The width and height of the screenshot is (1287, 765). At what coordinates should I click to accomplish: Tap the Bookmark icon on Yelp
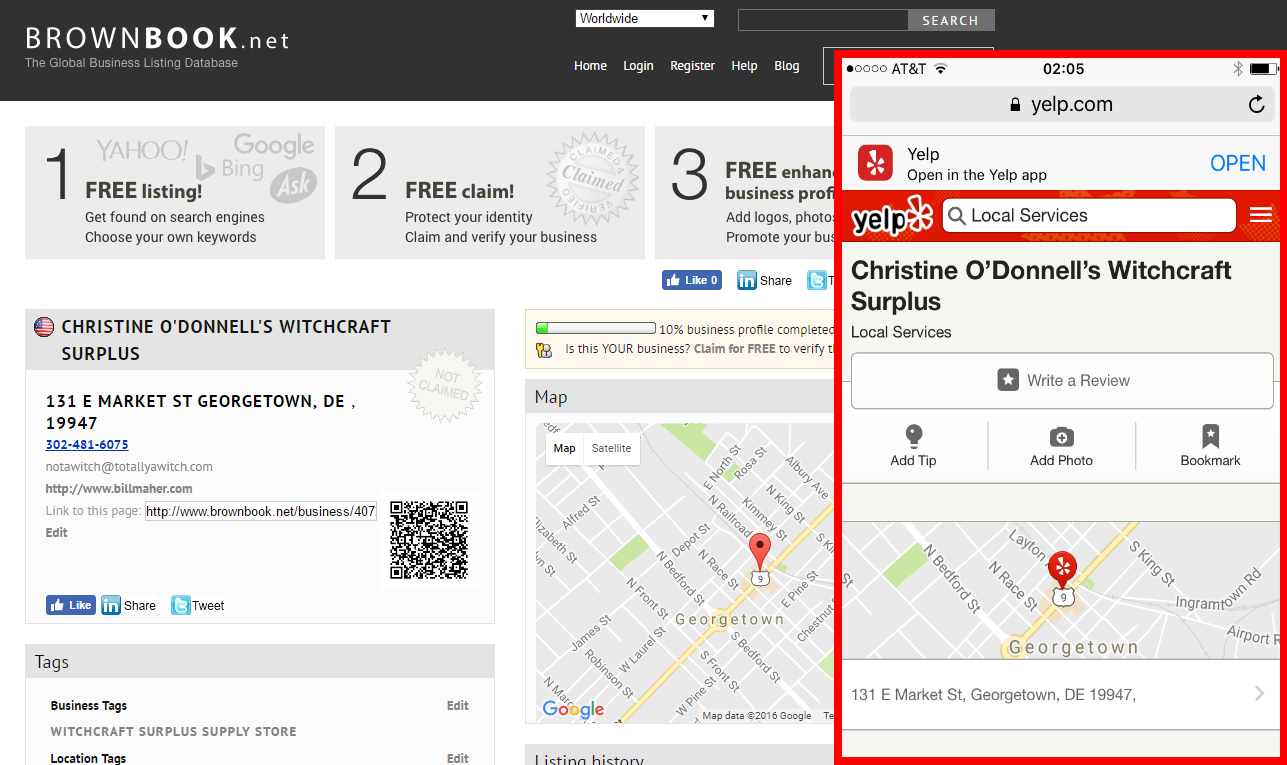point(1210,436)
